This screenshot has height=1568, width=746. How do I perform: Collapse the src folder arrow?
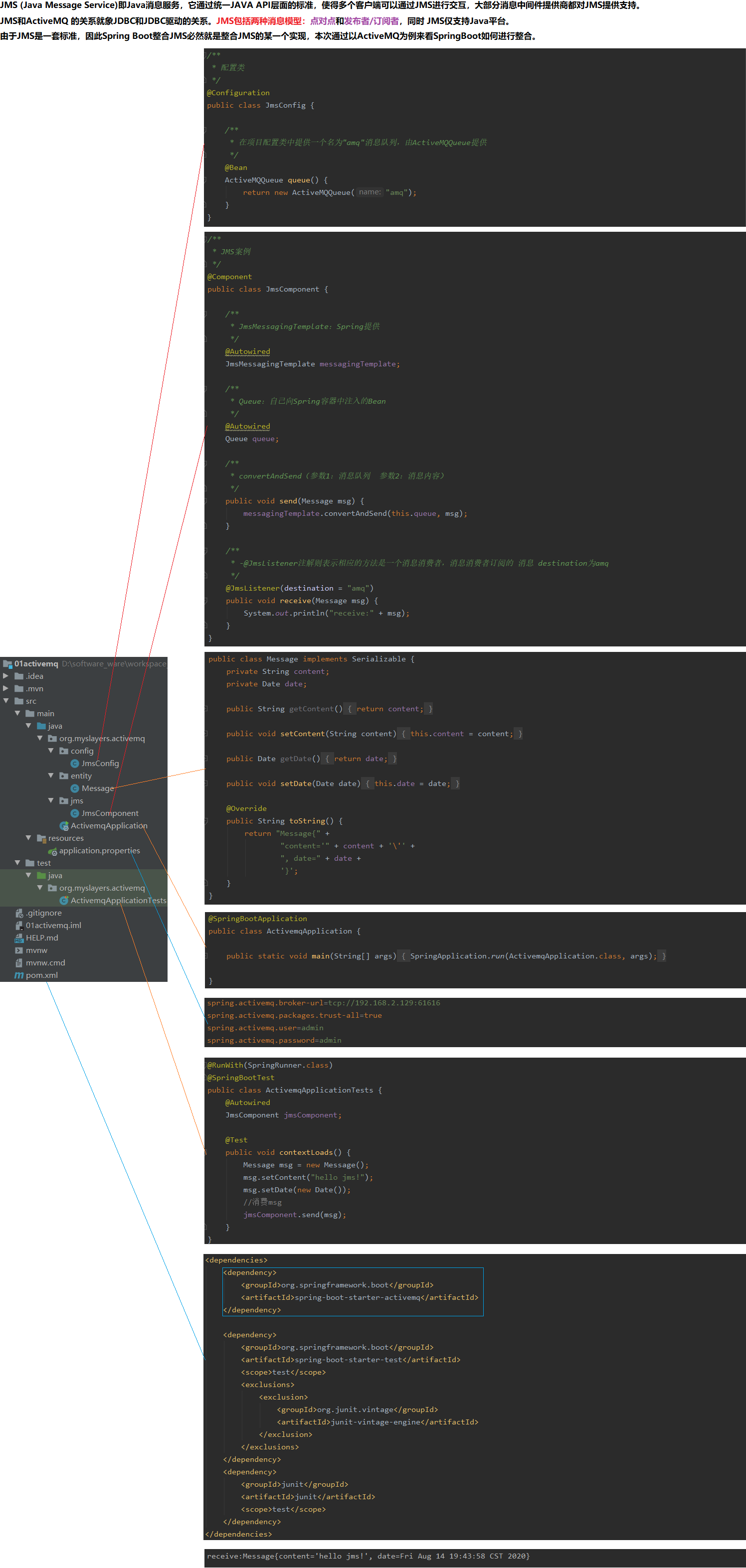[6, 701]
